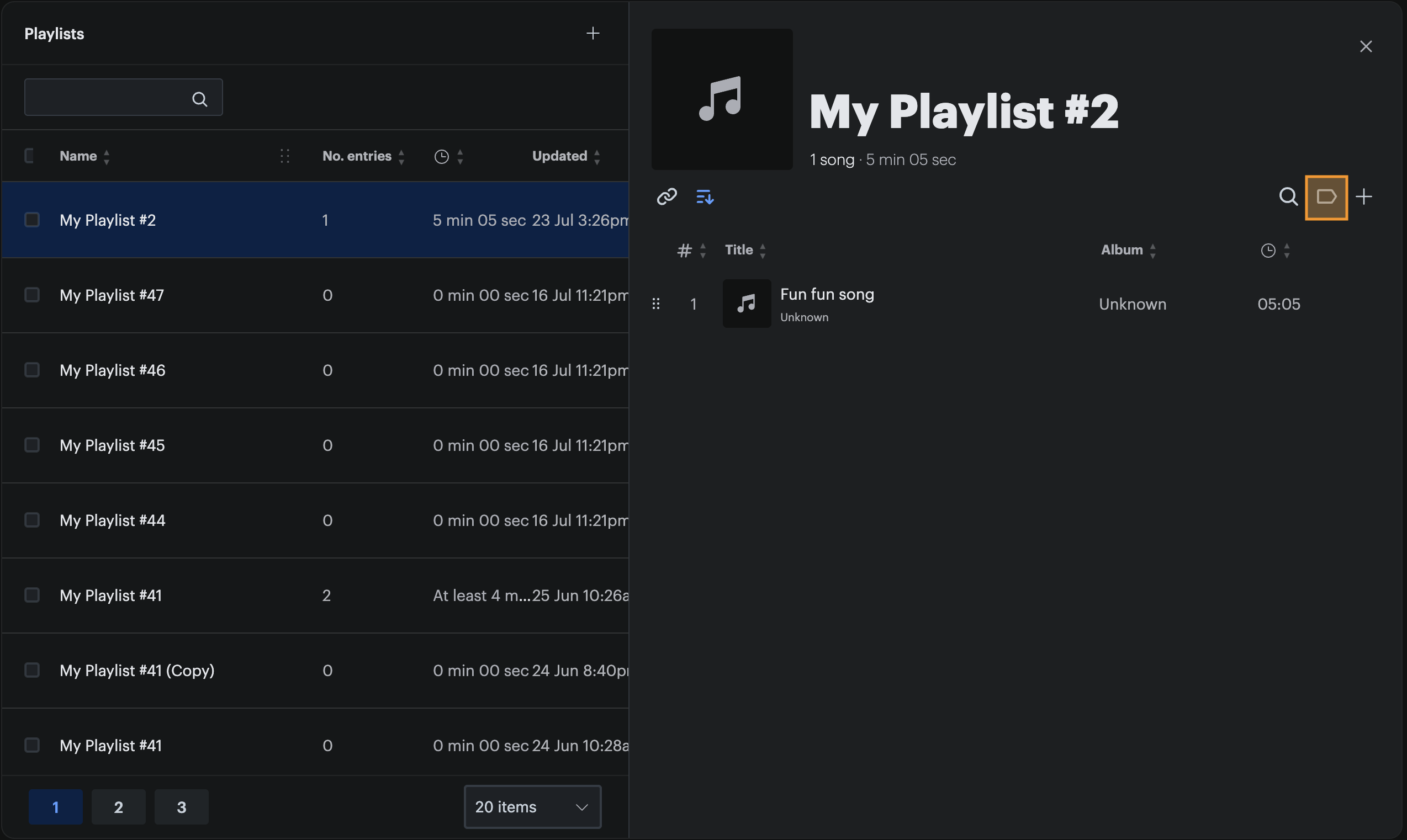Sort playlists by the Updated column
The width and height of the screenshot is (1407, 840).
[565, 156]
